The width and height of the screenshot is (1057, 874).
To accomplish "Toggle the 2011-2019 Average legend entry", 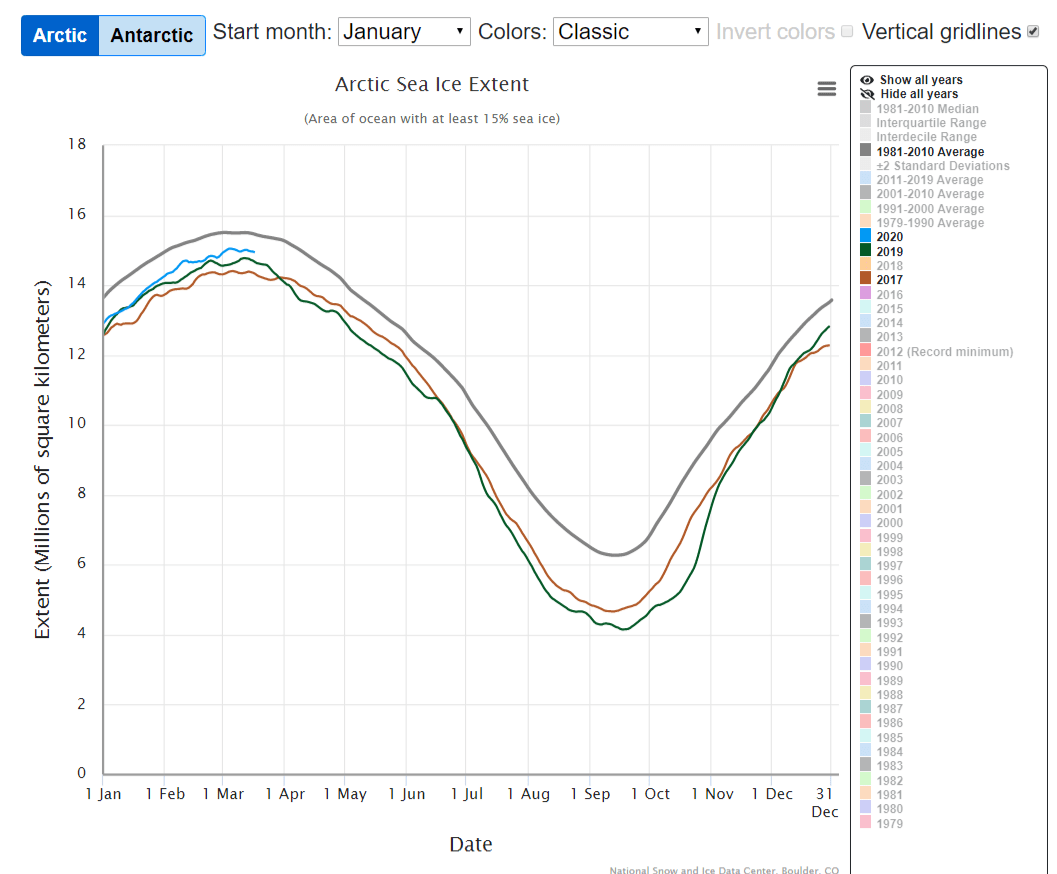I will click(929, 180).
